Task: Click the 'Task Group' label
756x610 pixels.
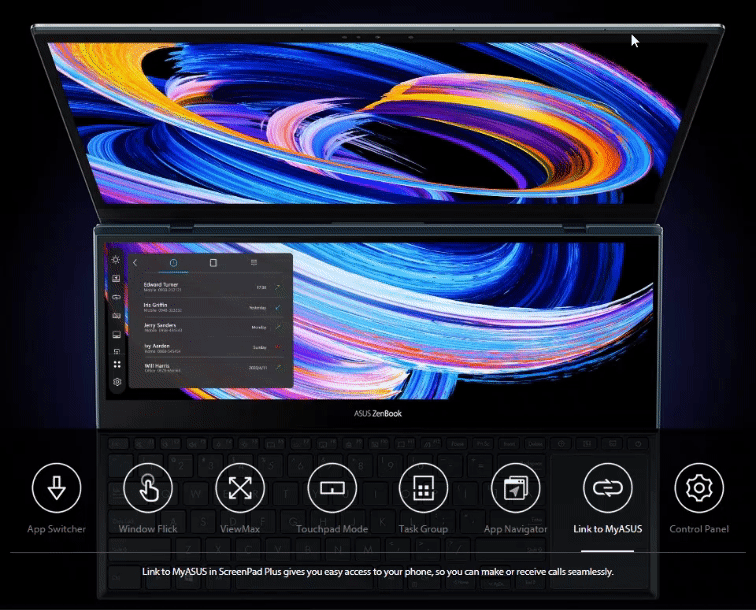Action: click(x=423, y=529)
